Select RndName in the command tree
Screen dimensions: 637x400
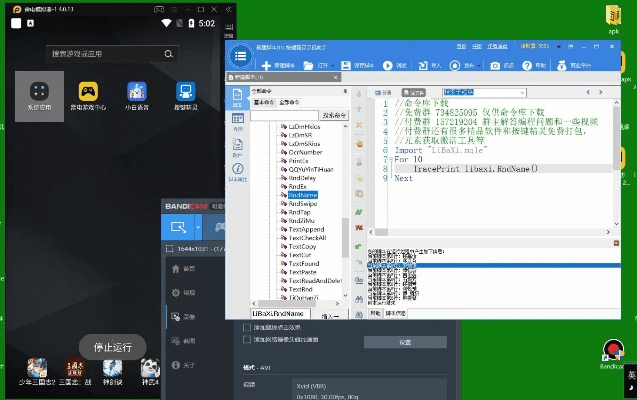click(302, 195)
